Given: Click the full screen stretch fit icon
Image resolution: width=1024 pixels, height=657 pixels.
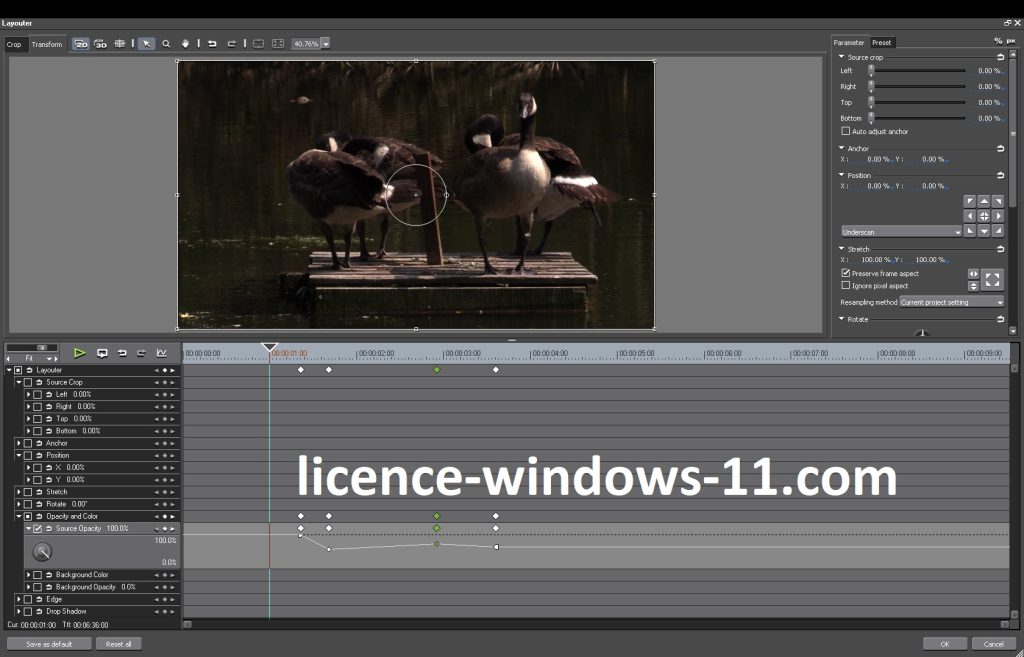Looking at the screenshot, I should (992, 279).
